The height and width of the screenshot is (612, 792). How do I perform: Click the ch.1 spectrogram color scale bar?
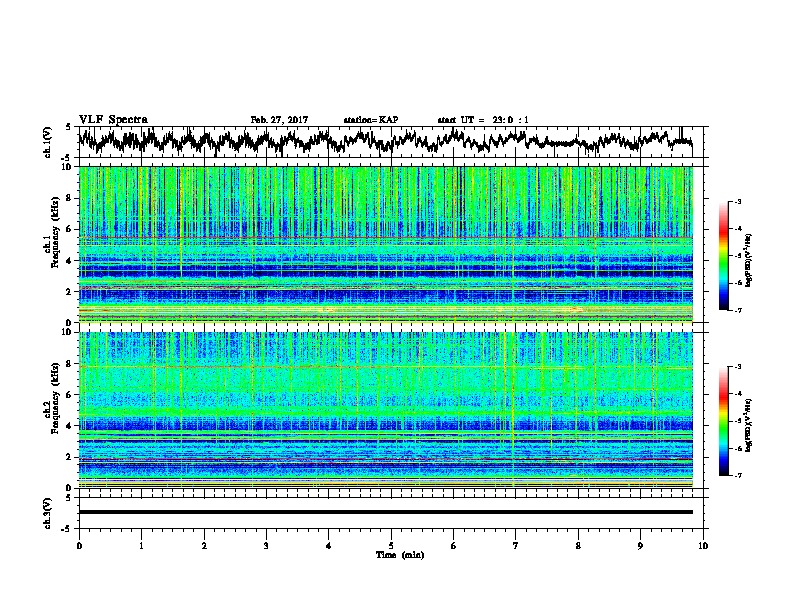tap(724, 256)
